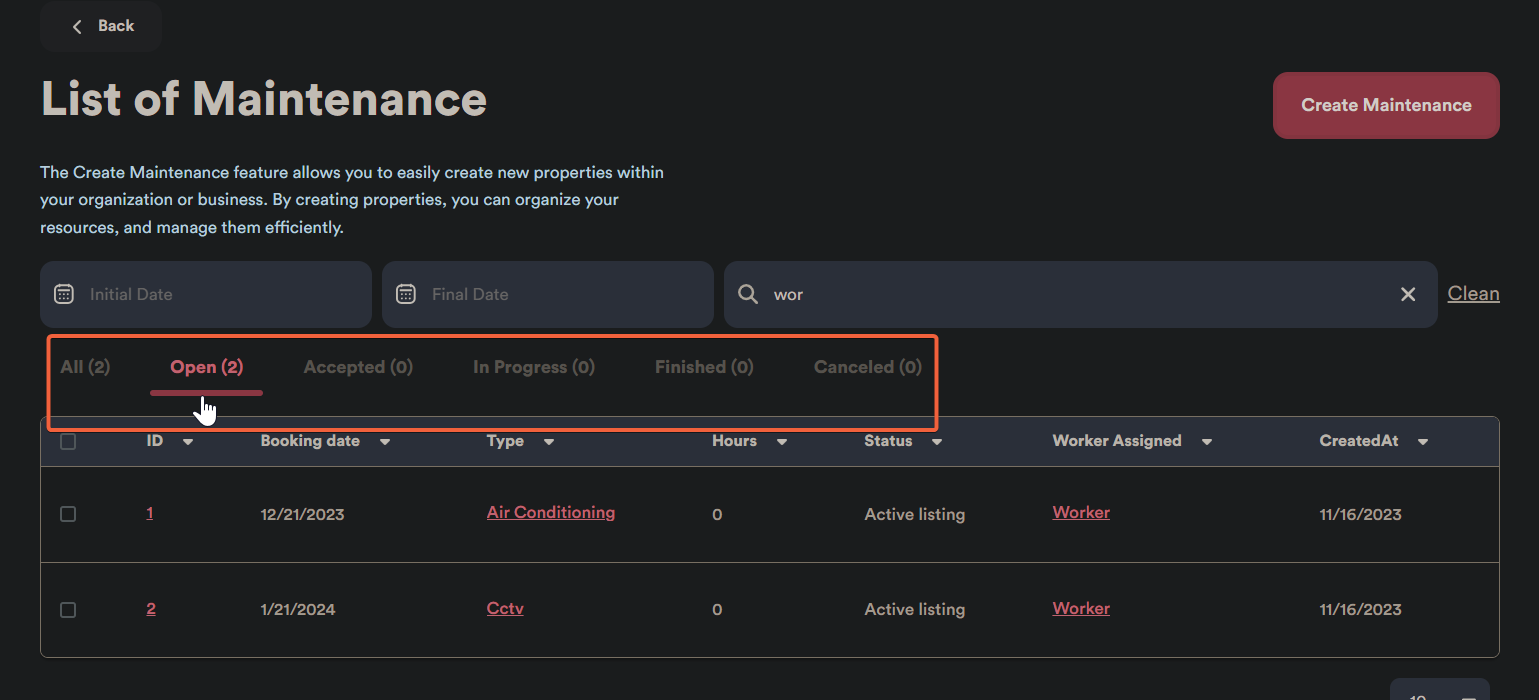Switch to the Accepted tab

click(x=358, y=367)
